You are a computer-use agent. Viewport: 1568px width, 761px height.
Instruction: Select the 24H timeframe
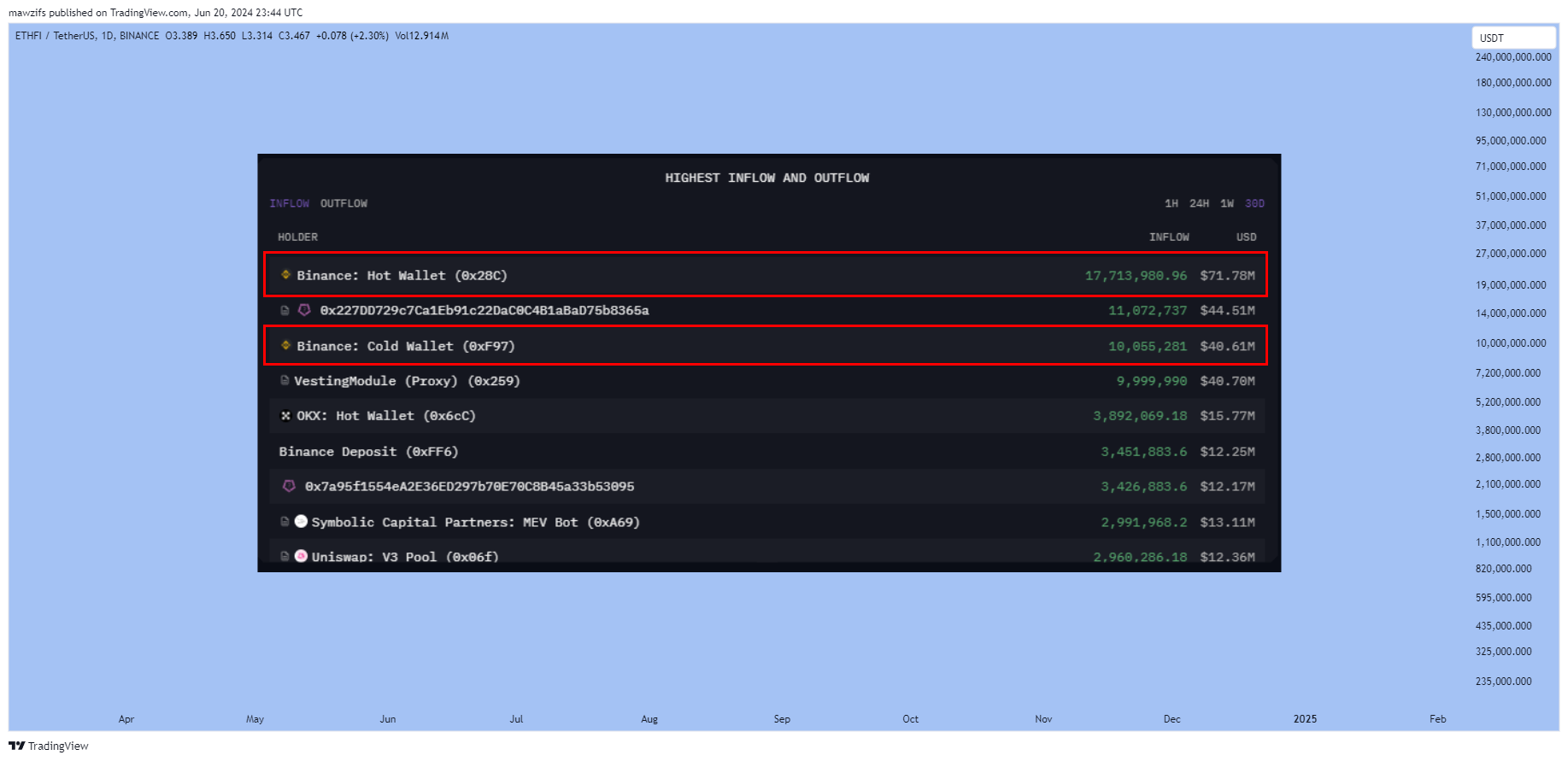pyautogui.click(x=1199, y=203)
